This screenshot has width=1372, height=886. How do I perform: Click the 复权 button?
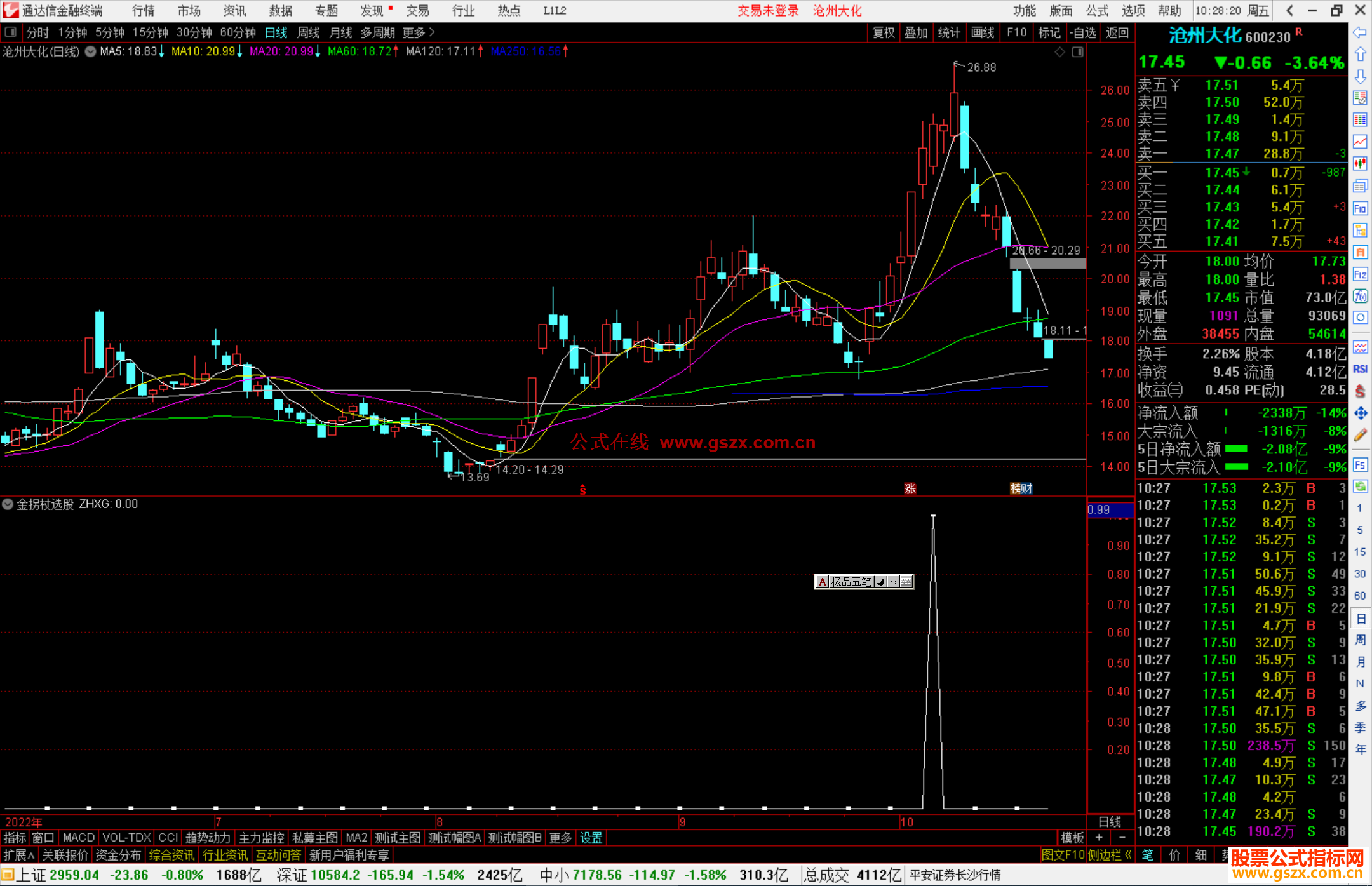883,32
